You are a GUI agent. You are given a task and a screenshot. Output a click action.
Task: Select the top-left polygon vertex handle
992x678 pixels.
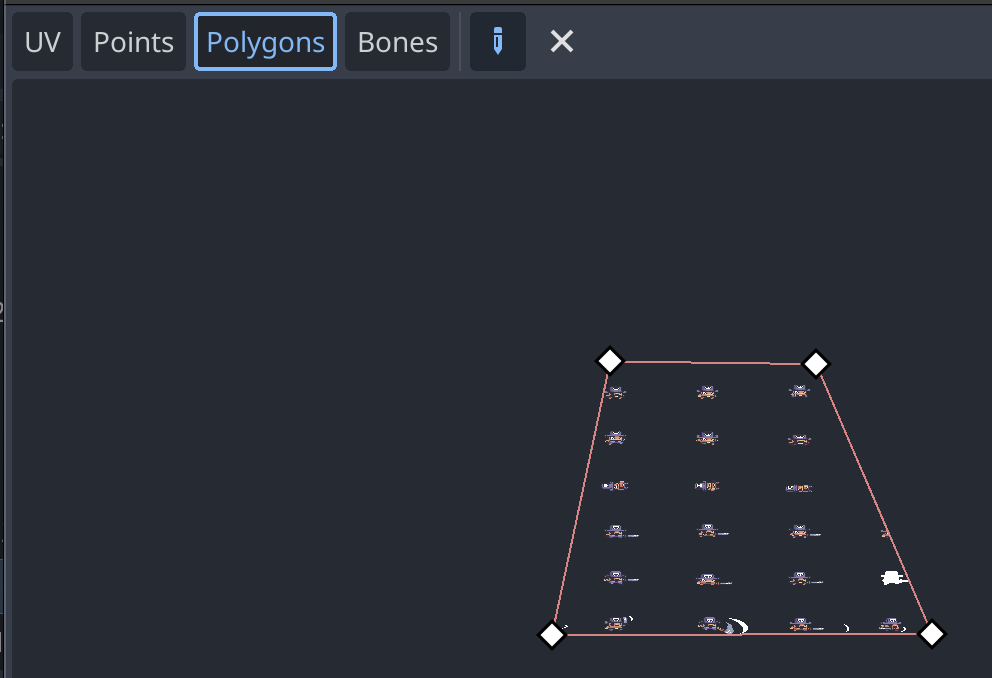pos(610,361)
